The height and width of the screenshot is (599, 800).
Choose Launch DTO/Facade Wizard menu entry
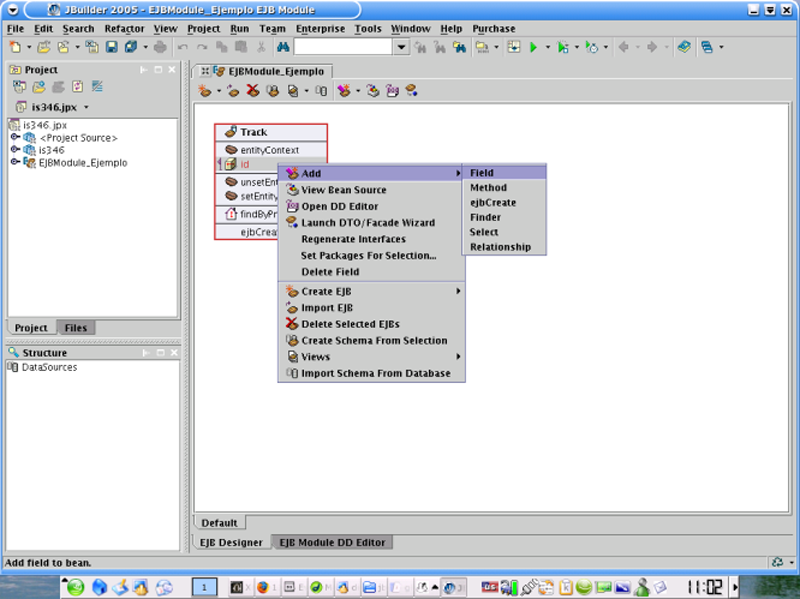coord(367,223)
